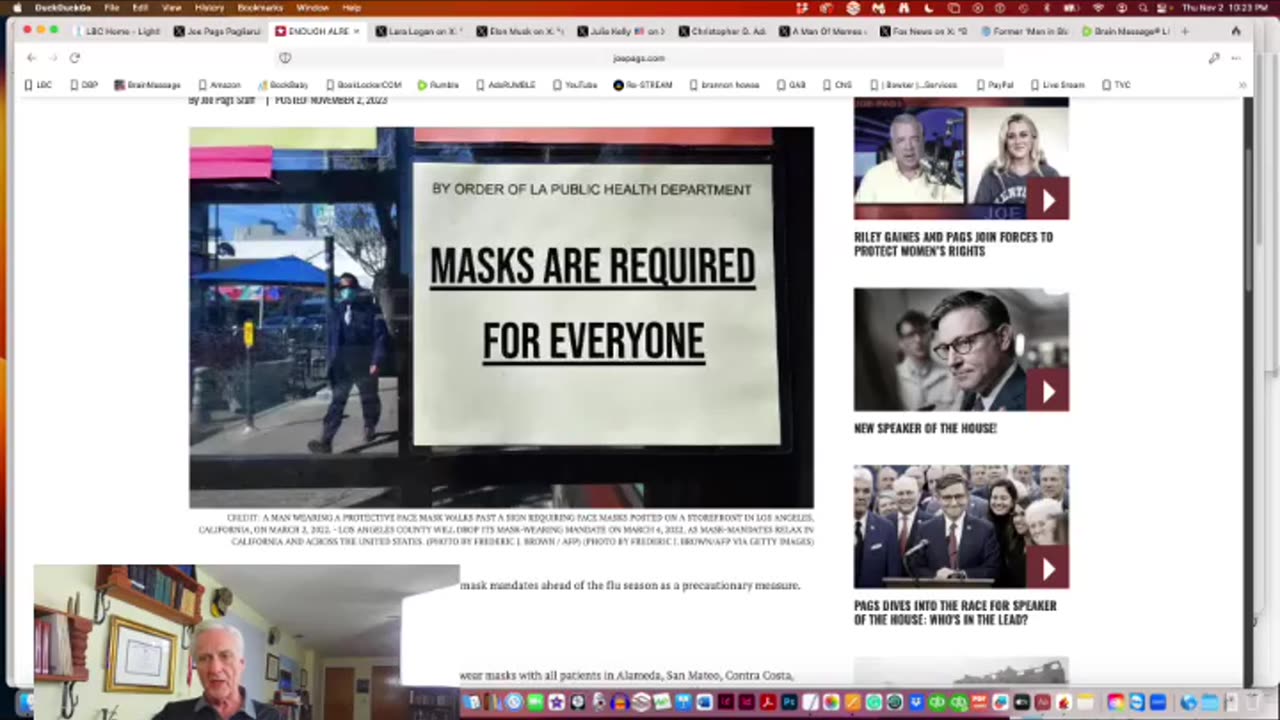Open FaceTime from the dock
This screenshot has height=720, width=1280.
pos(535,702)
